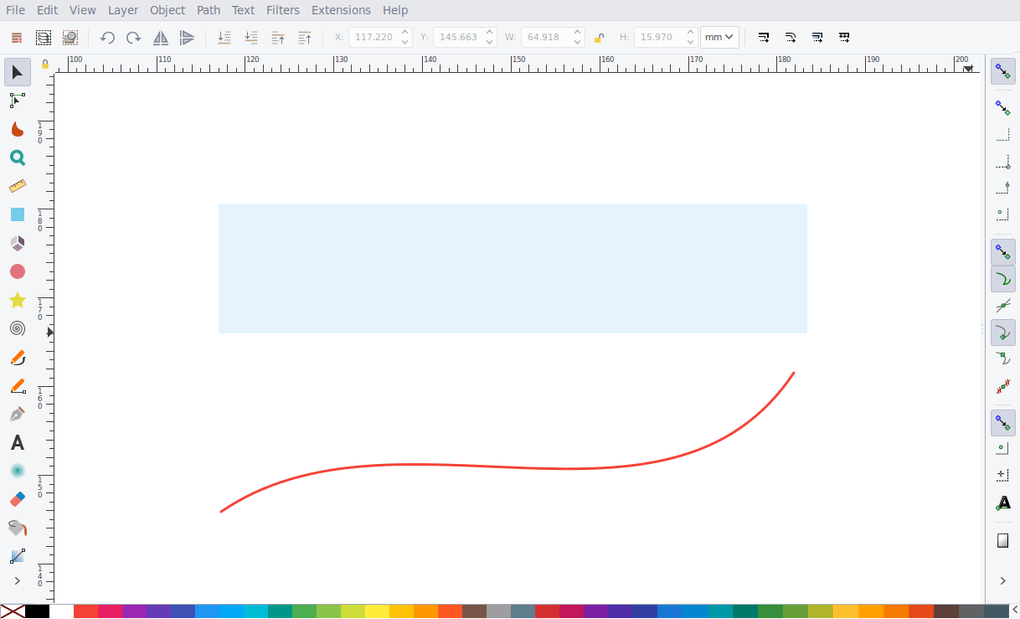Flip the selection horizontally

(x=160, y=37)
